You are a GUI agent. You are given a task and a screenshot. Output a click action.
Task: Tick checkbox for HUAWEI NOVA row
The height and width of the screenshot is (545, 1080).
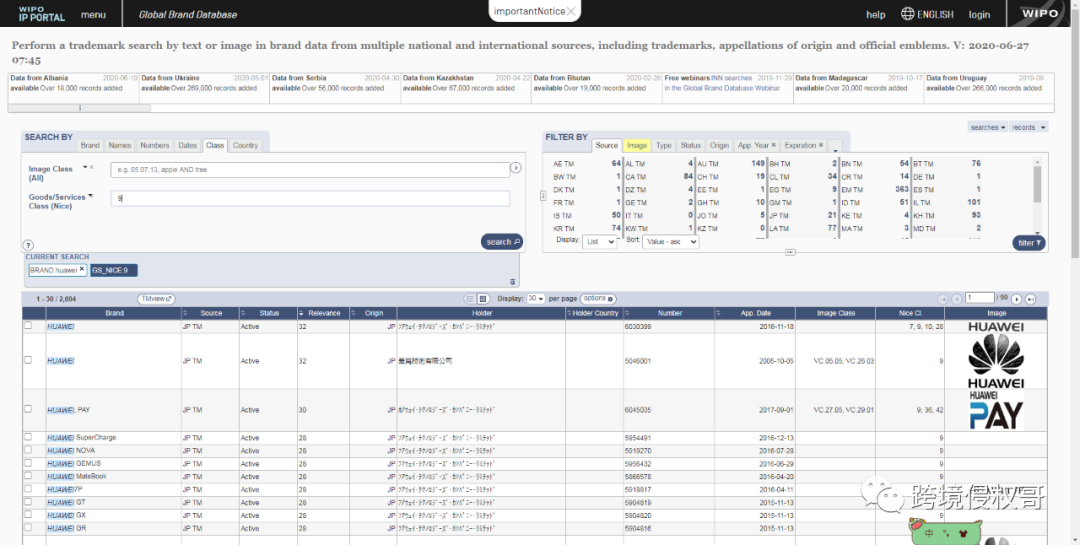28,449
